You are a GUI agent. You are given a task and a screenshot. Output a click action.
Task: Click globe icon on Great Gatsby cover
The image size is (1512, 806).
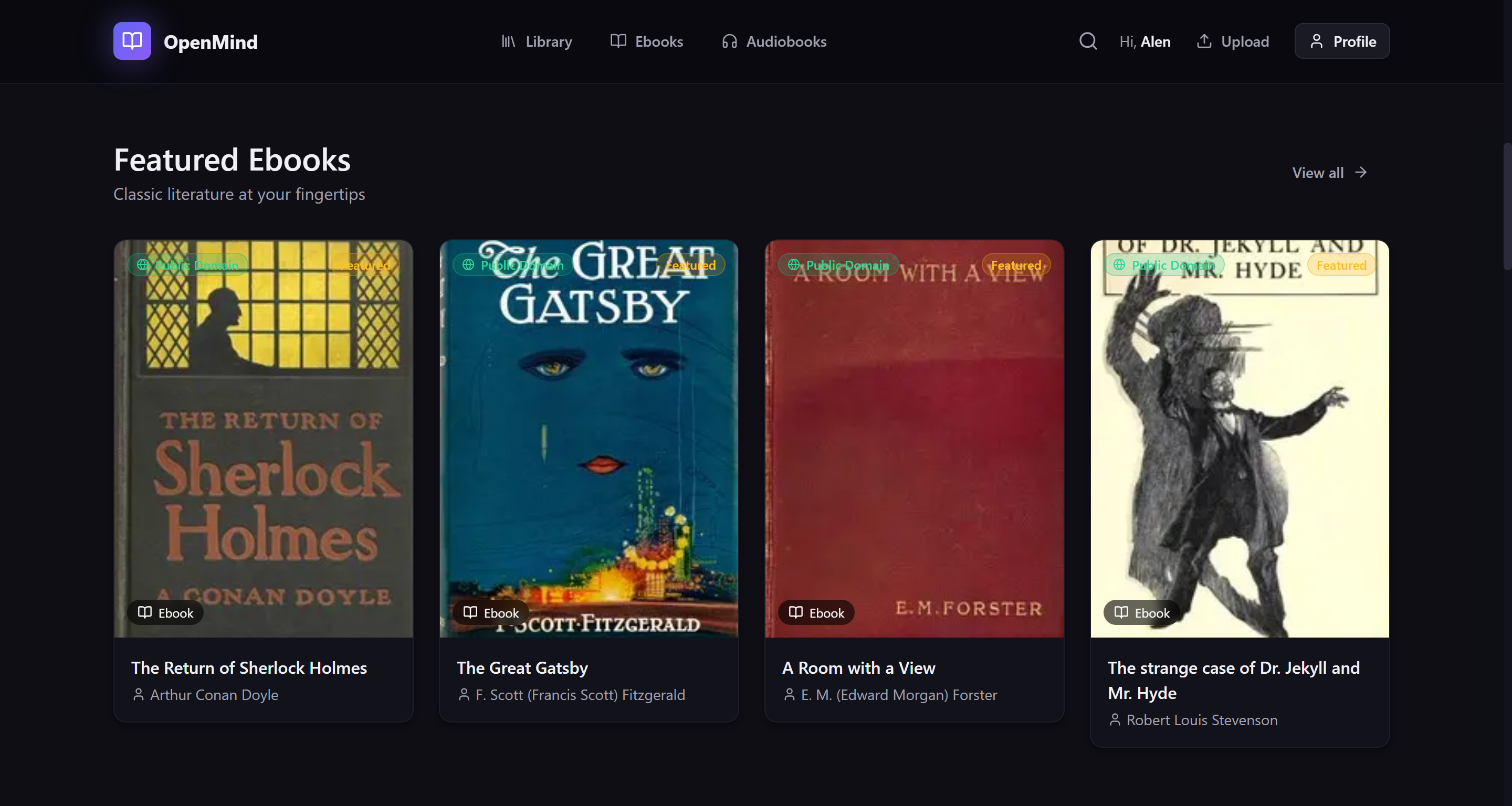[x=468, y=264]
